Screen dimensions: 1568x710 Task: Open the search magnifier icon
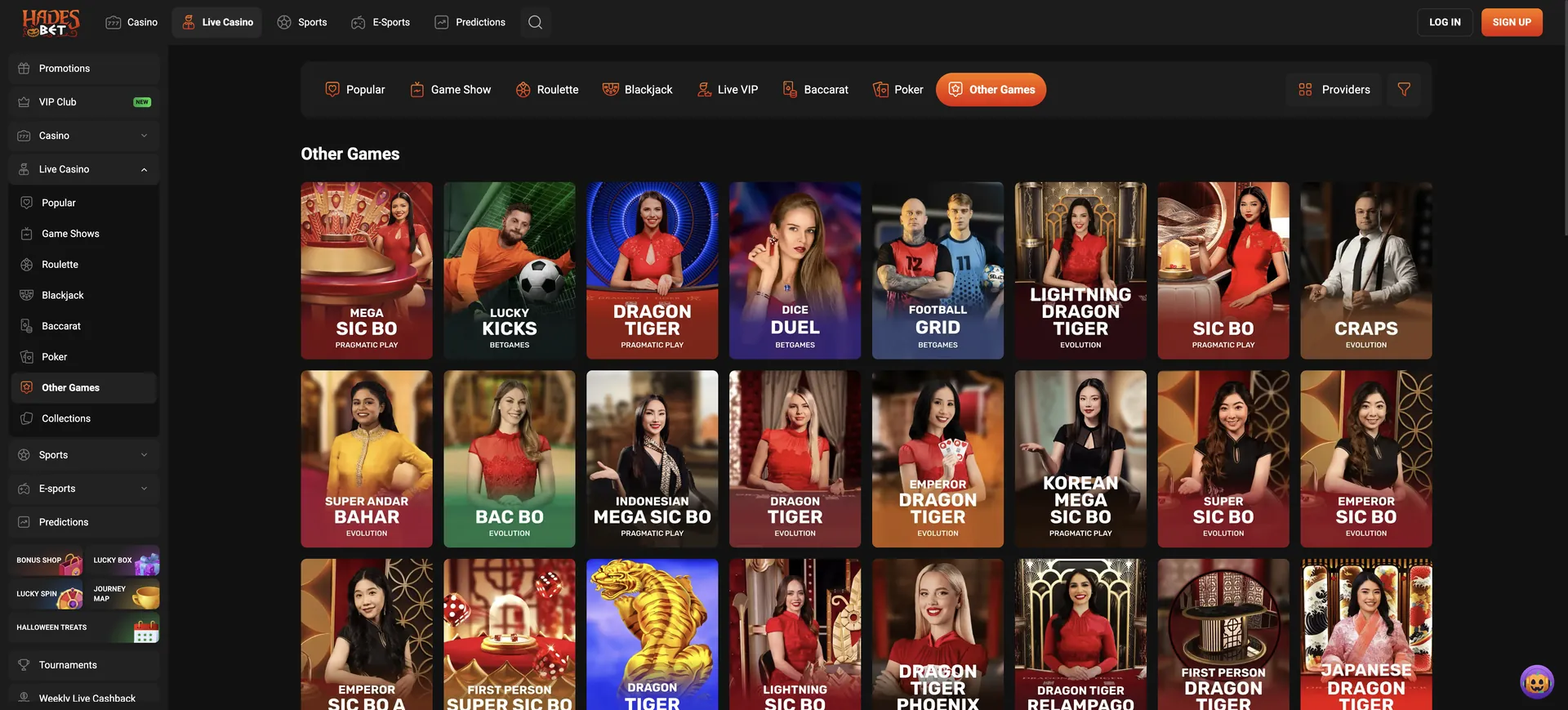pyautogui.click(x=535, y=22)
